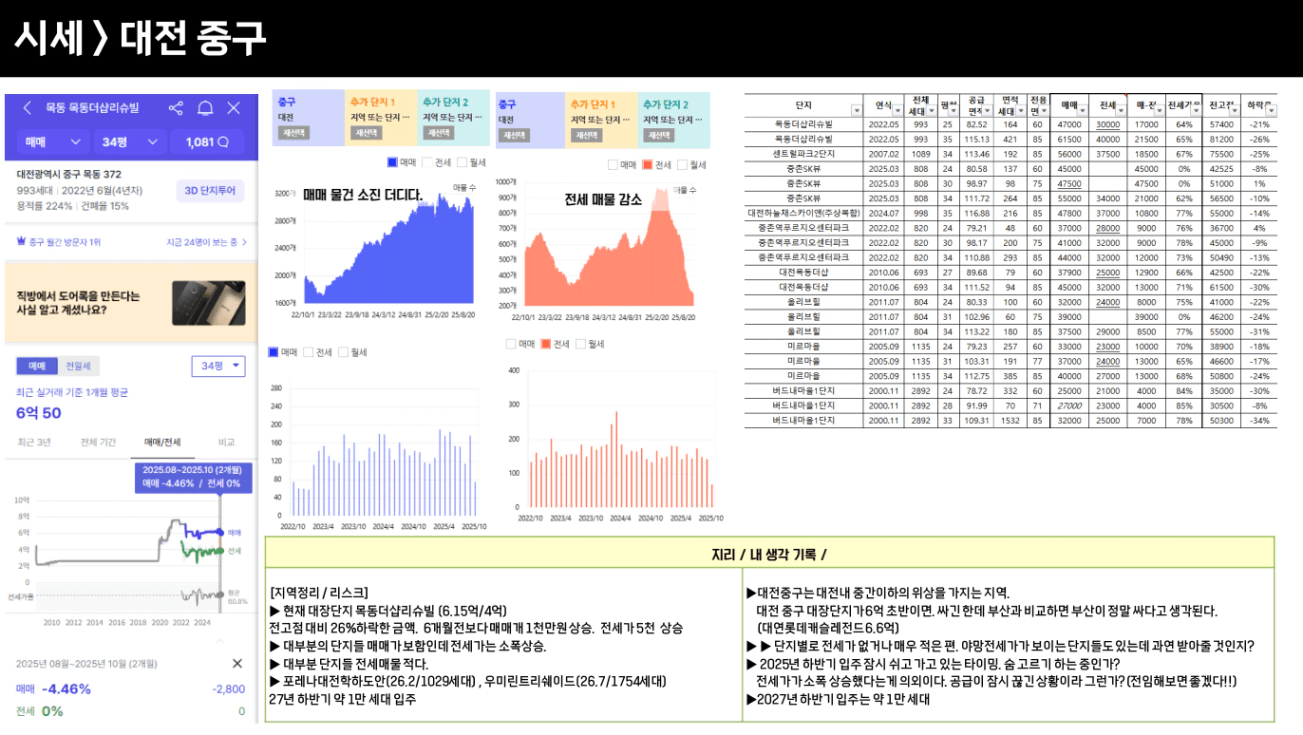Viewport: 1303px width, 735px height.
Task: Open the 전고점 column filter dropdown
Action: 1233,109
